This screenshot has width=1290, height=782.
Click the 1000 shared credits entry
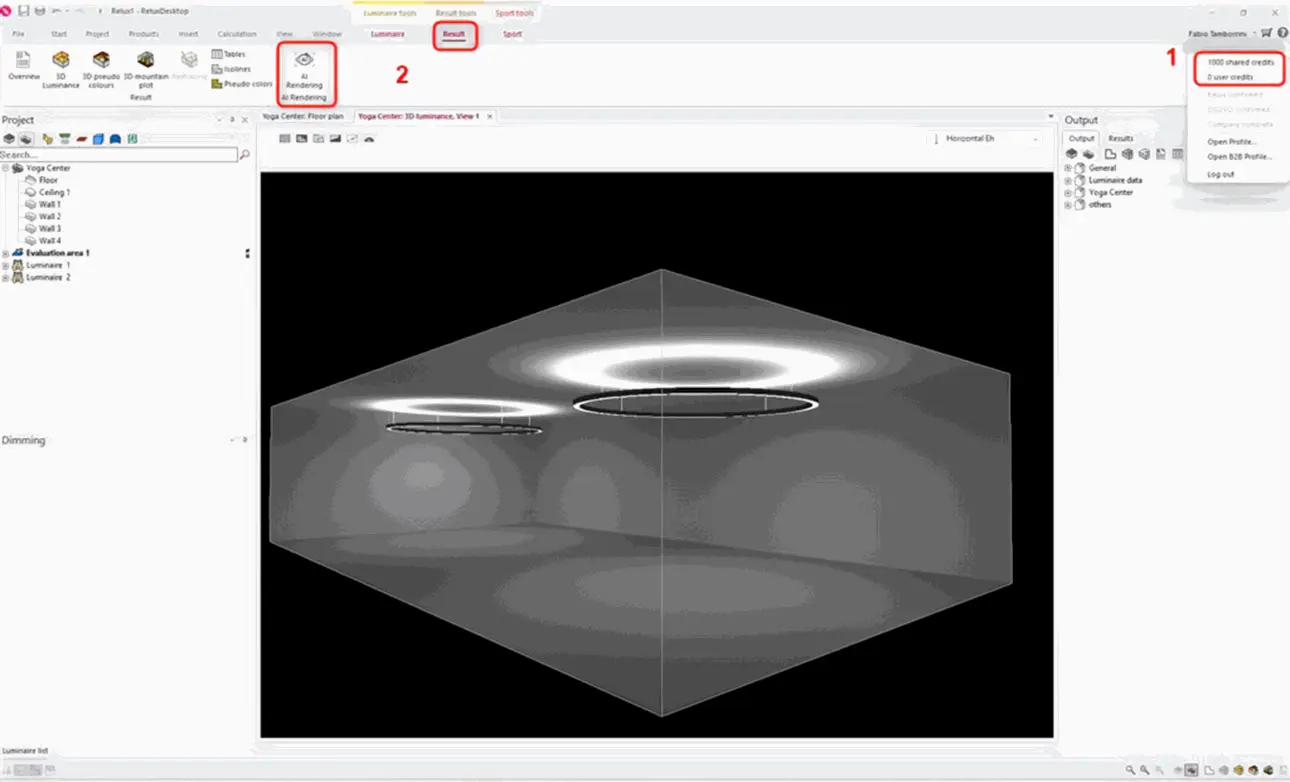(x=1240, y=62)
